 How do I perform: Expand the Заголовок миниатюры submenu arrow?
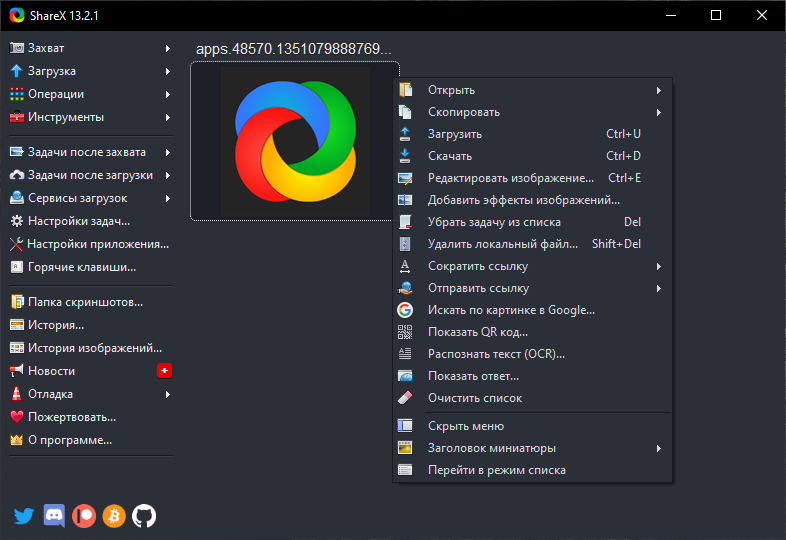[659, 448]
